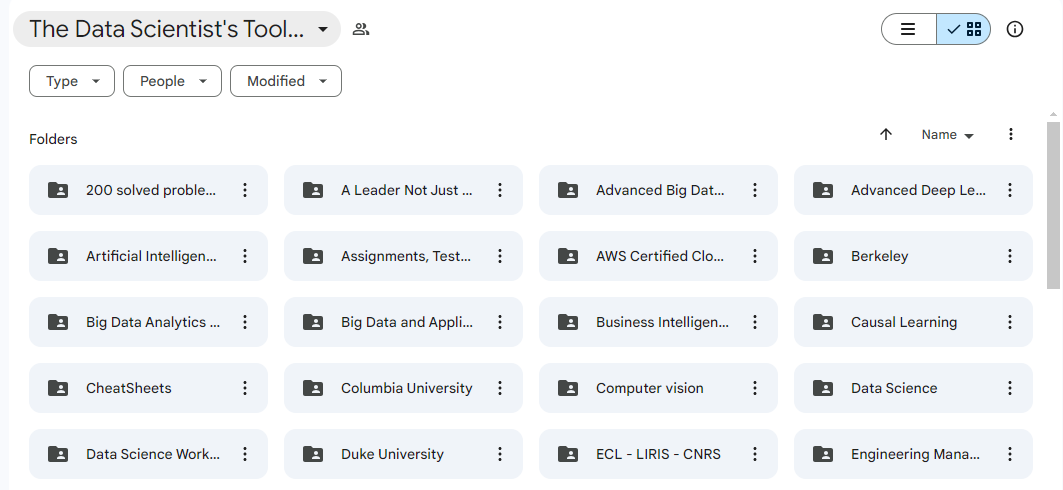The width and height of the screenshot is (1063, 490).
Task: Open more actions for Columbia University folder
Action: coord(500,388)
